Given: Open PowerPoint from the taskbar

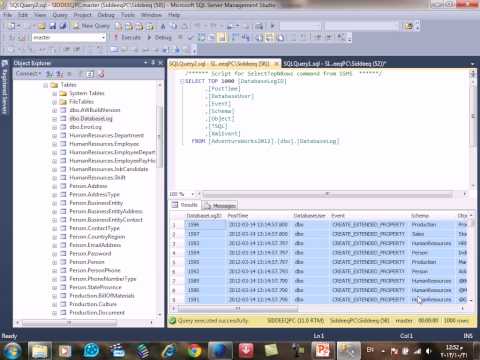Looking at the screenshot, I should 322,351.
